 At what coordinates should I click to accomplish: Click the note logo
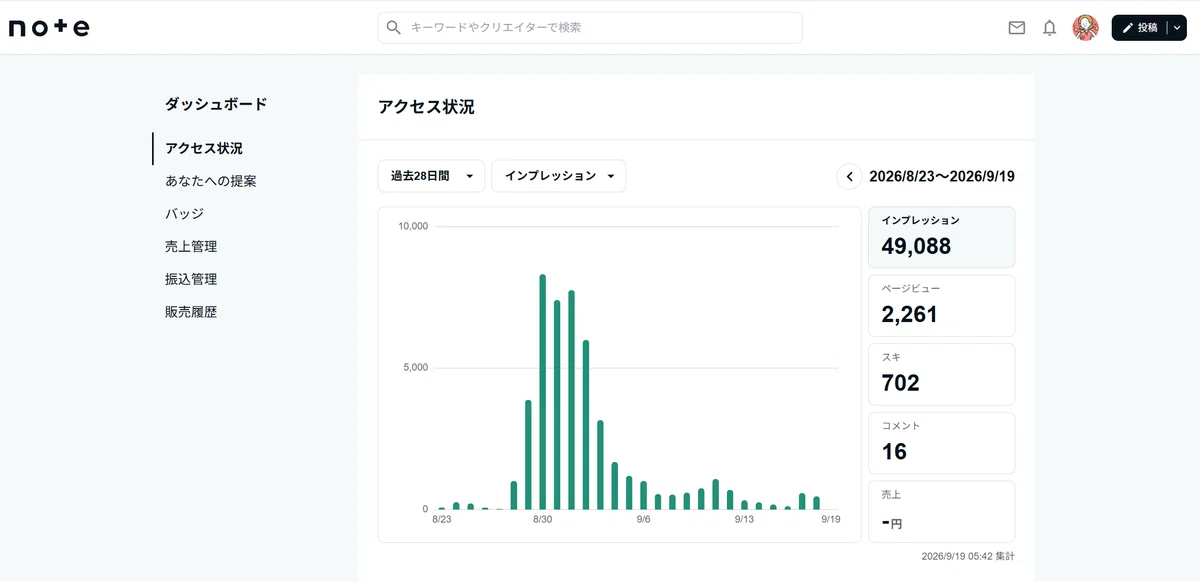pyautogui.click(x=49, y=28)
